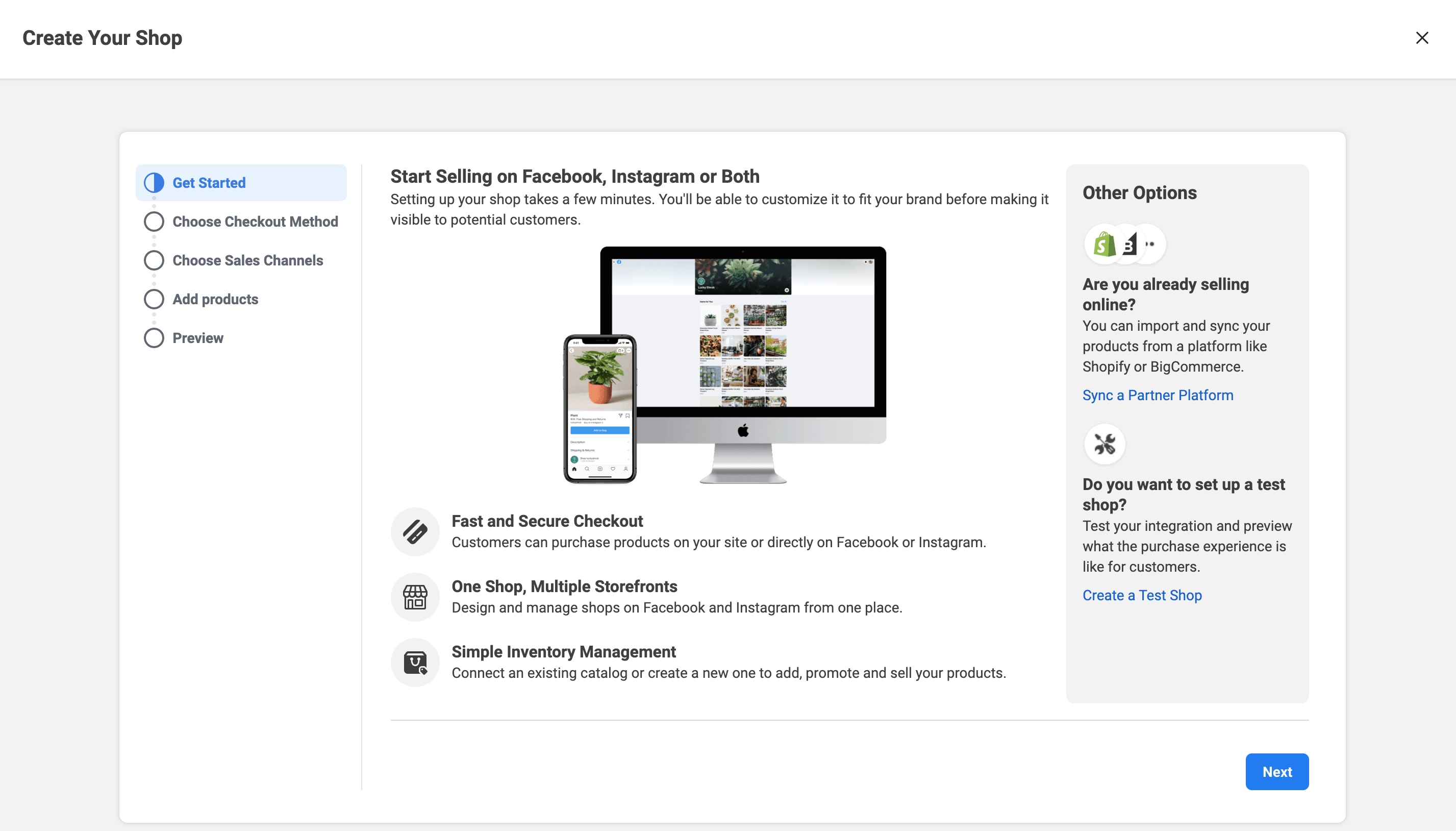Click the Shopify logo icon
1456x831 pixels.
1104,245
